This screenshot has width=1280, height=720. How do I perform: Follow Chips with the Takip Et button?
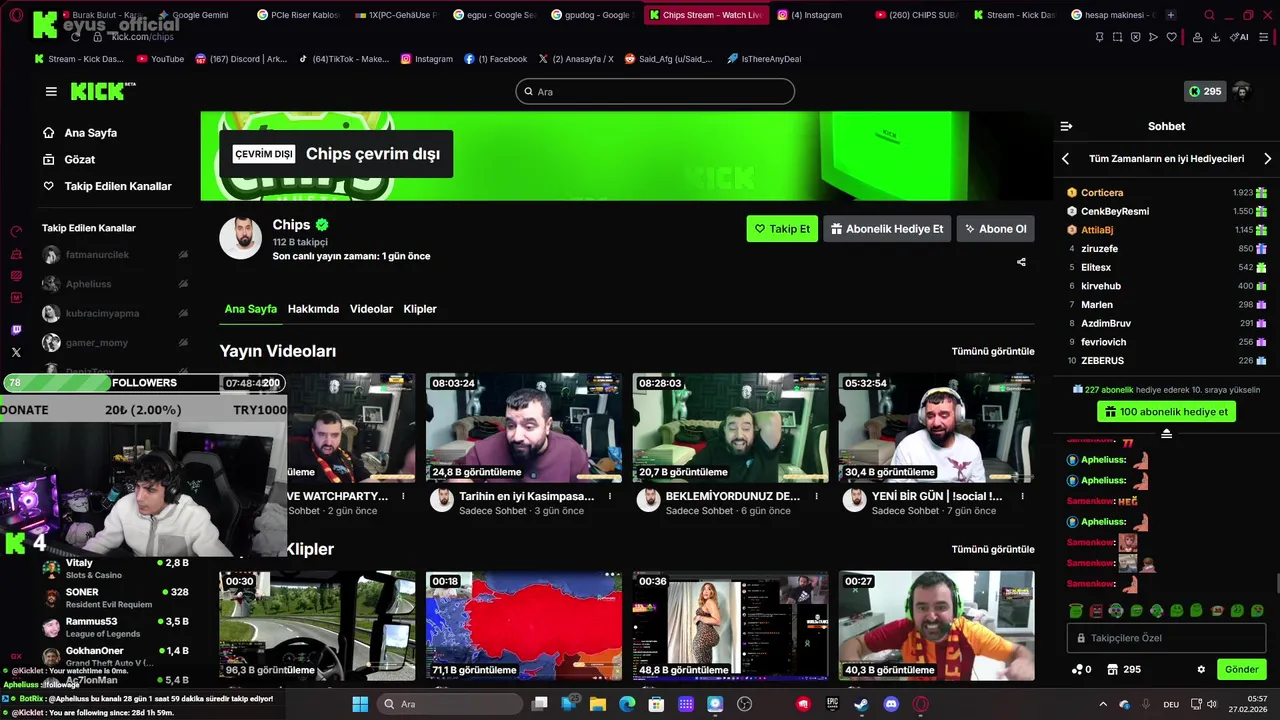click(x=782, y=229)
